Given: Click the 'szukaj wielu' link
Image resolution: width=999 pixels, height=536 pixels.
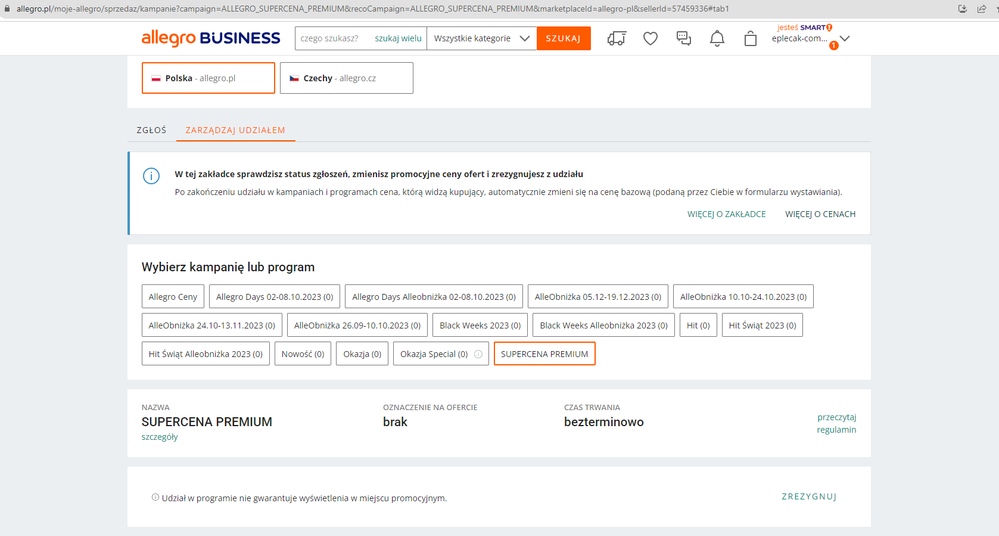Looking at the screenshot, I should 398,38.
